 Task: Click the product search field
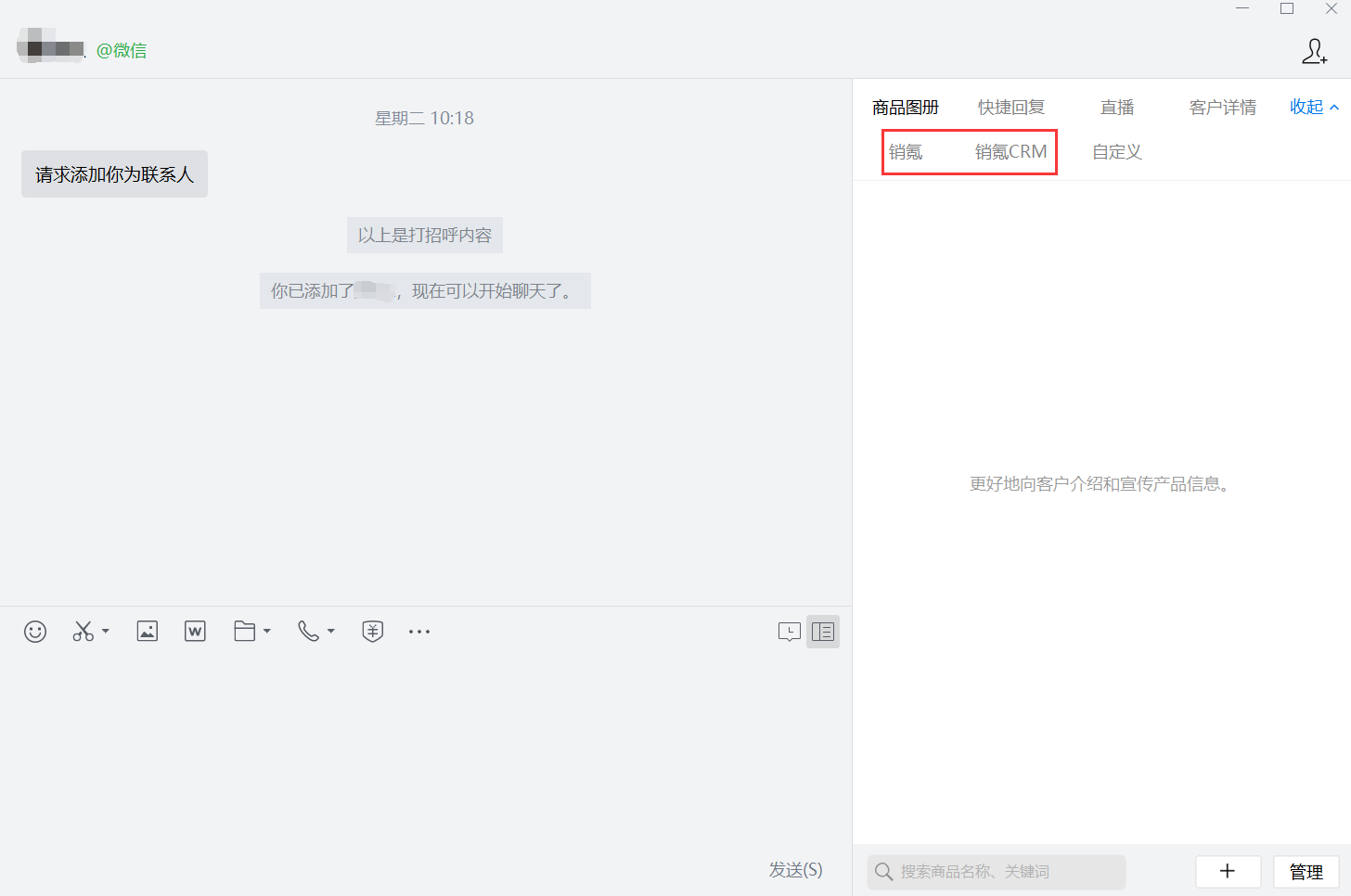click(x=997, y=872)
